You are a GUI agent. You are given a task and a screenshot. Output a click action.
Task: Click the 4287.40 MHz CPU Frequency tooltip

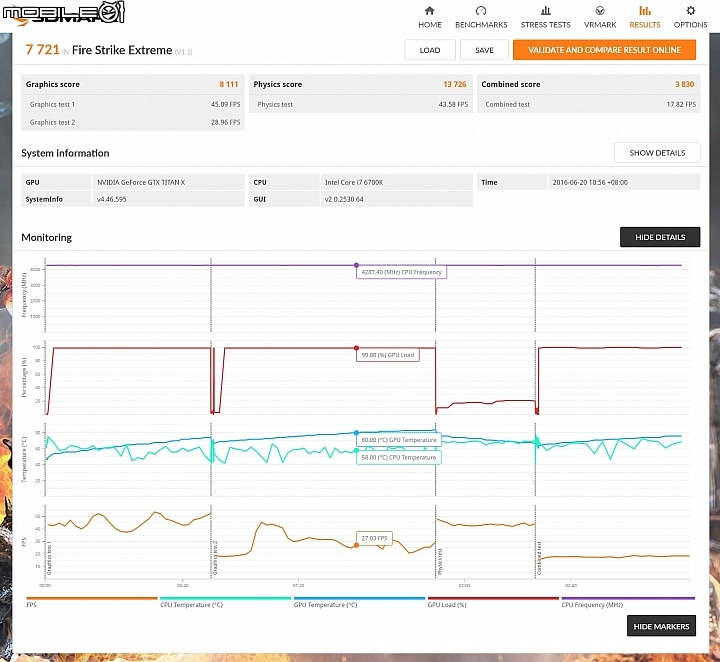tap(401, 272)
